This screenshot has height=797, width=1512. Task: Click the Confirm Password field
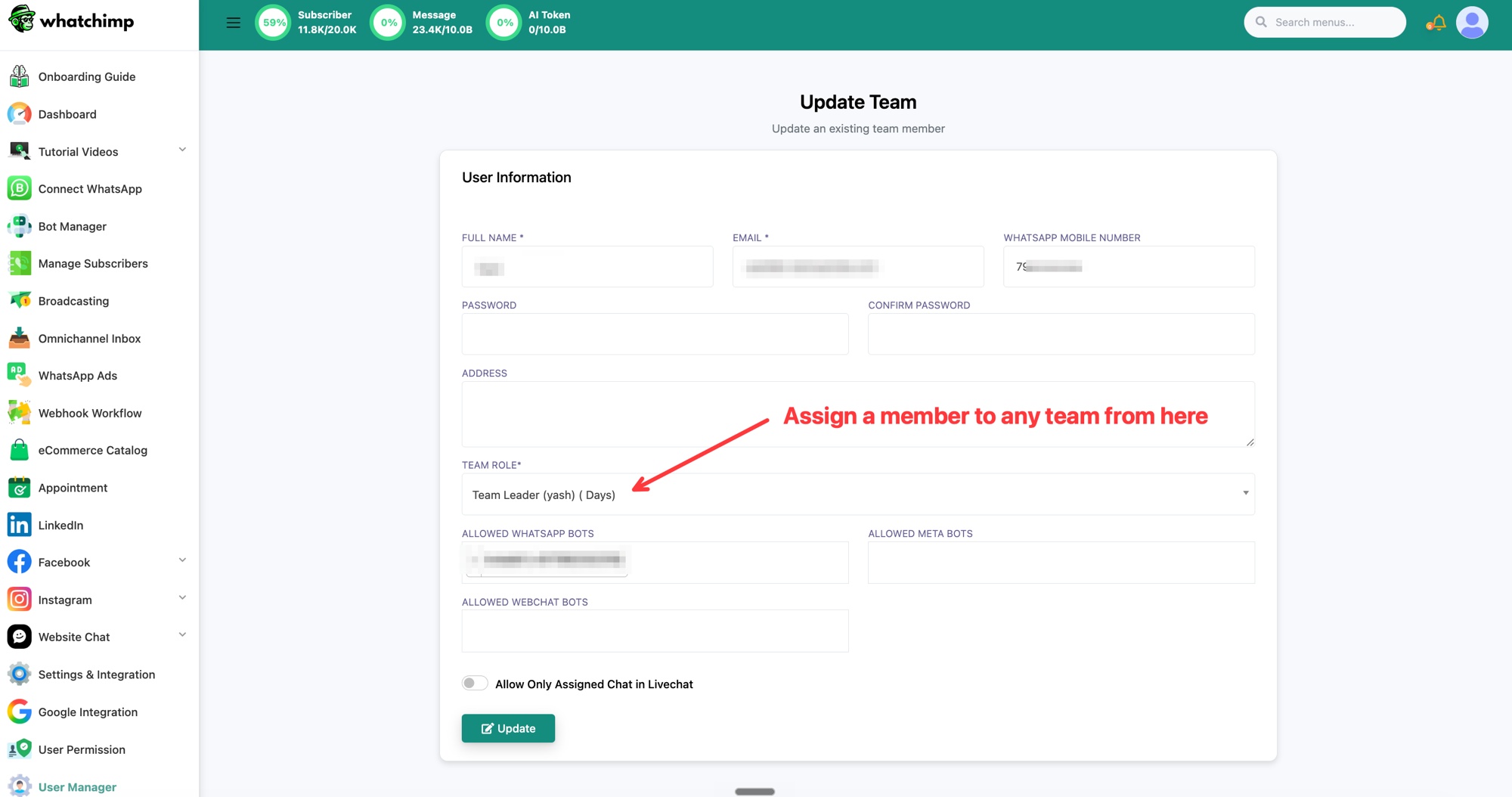(x=1061, y=333)
